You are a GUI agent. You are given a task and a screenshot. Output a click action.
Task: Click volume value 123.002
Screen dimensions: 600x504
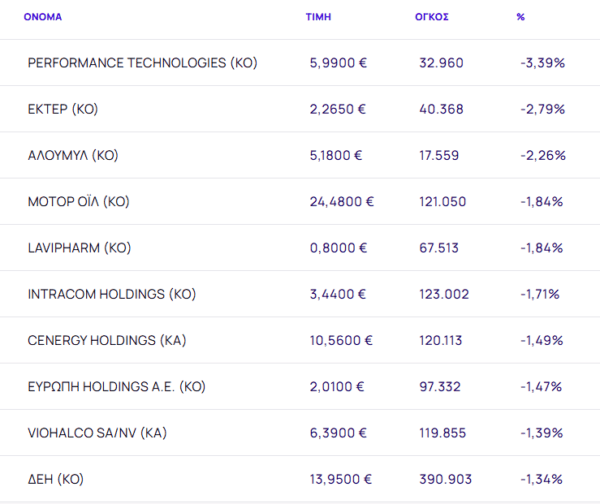444,294
